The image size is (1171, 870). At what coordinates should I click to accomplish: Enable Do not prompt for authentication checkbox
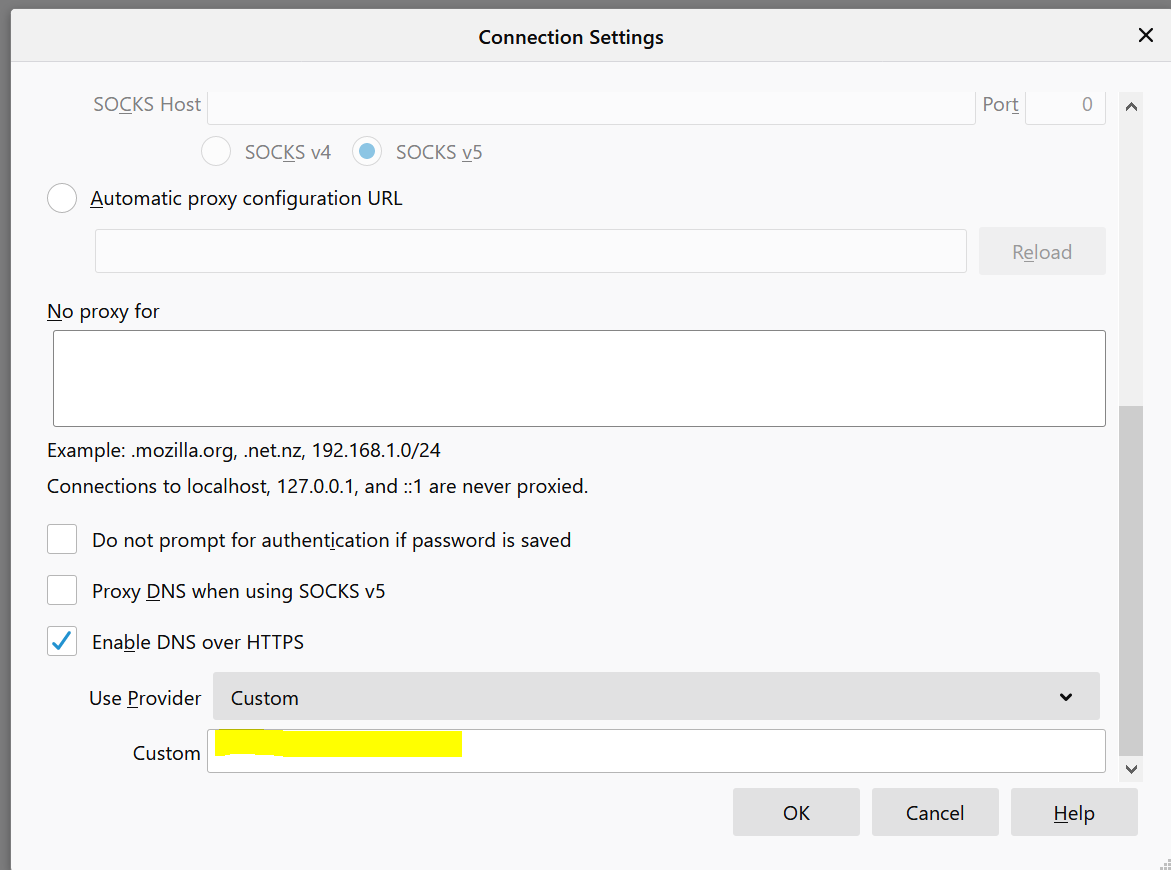tap(62, 540)
